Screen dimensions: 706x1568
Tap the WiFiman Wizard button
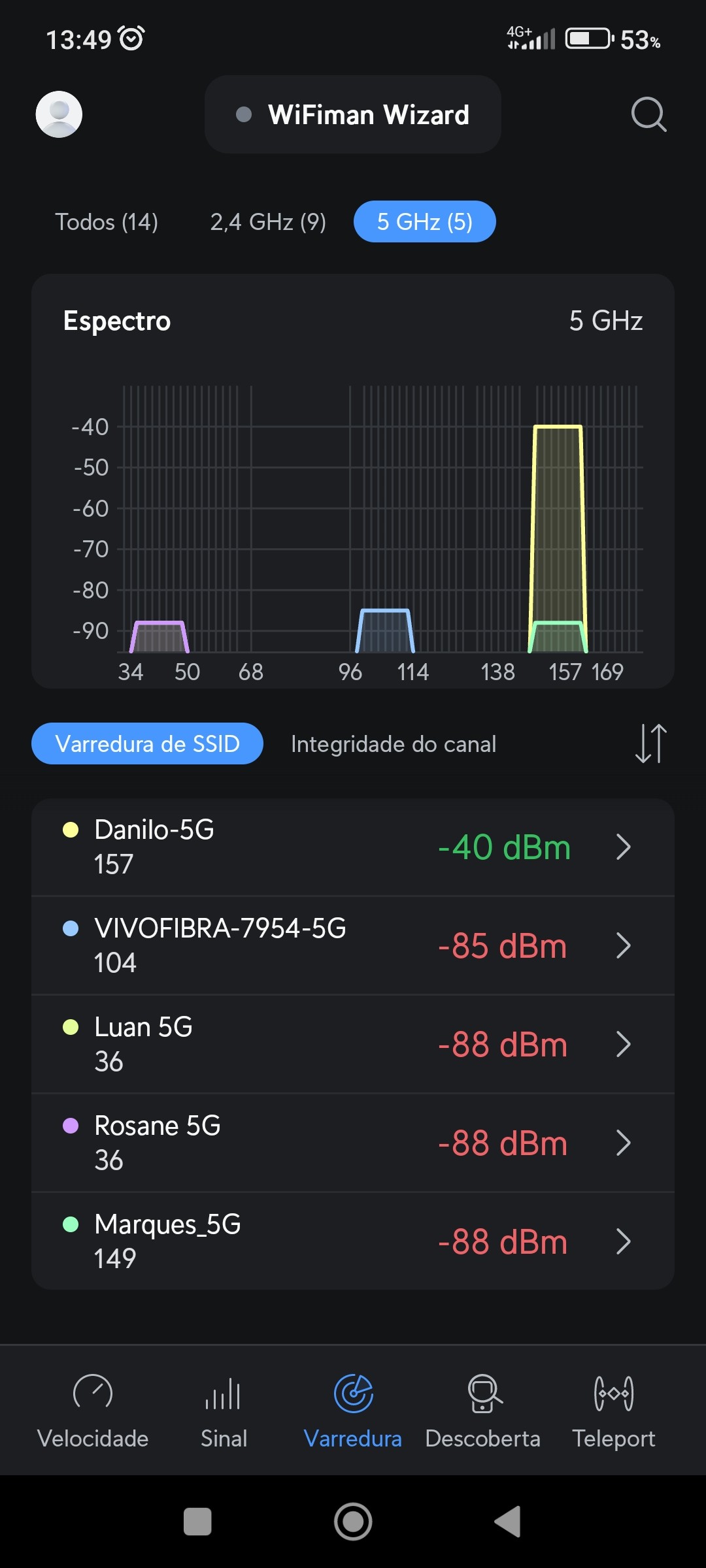point(353,115)
